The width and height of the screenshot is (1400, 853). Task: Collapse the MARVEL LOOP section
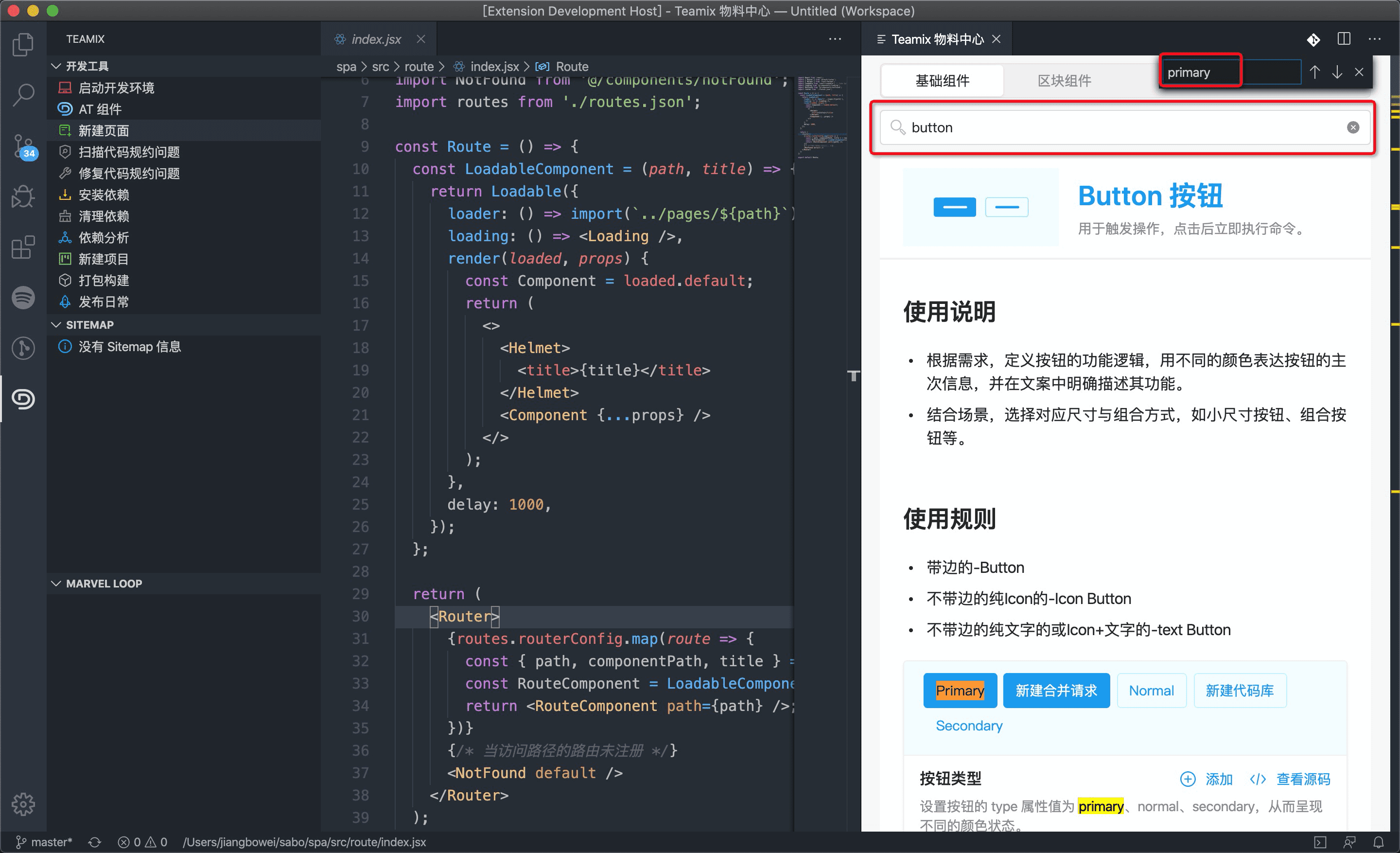[x=56, y=583]
